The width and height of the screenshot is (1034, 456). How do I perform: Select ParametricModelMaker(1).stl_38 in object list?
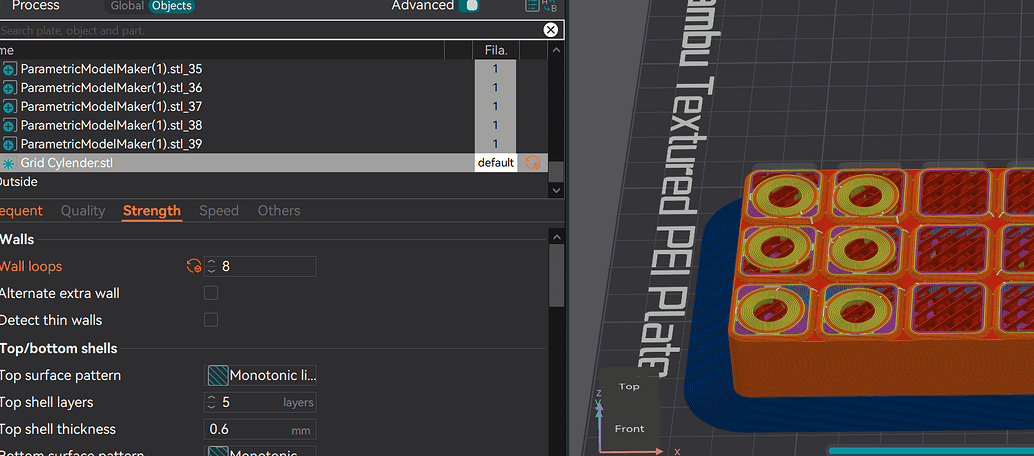point(111,125)
